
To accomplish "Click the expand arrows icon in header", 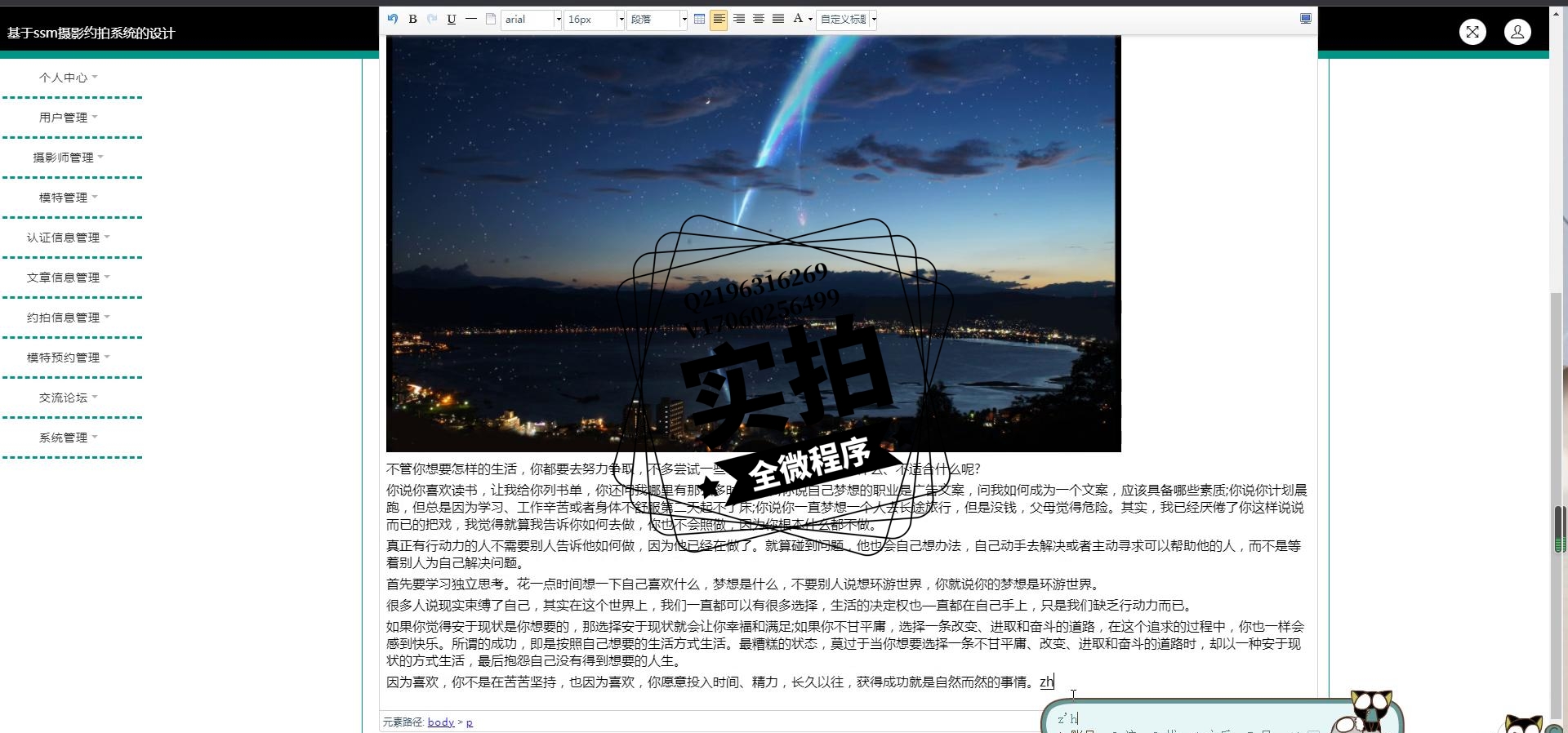I will pos(1472,32).
